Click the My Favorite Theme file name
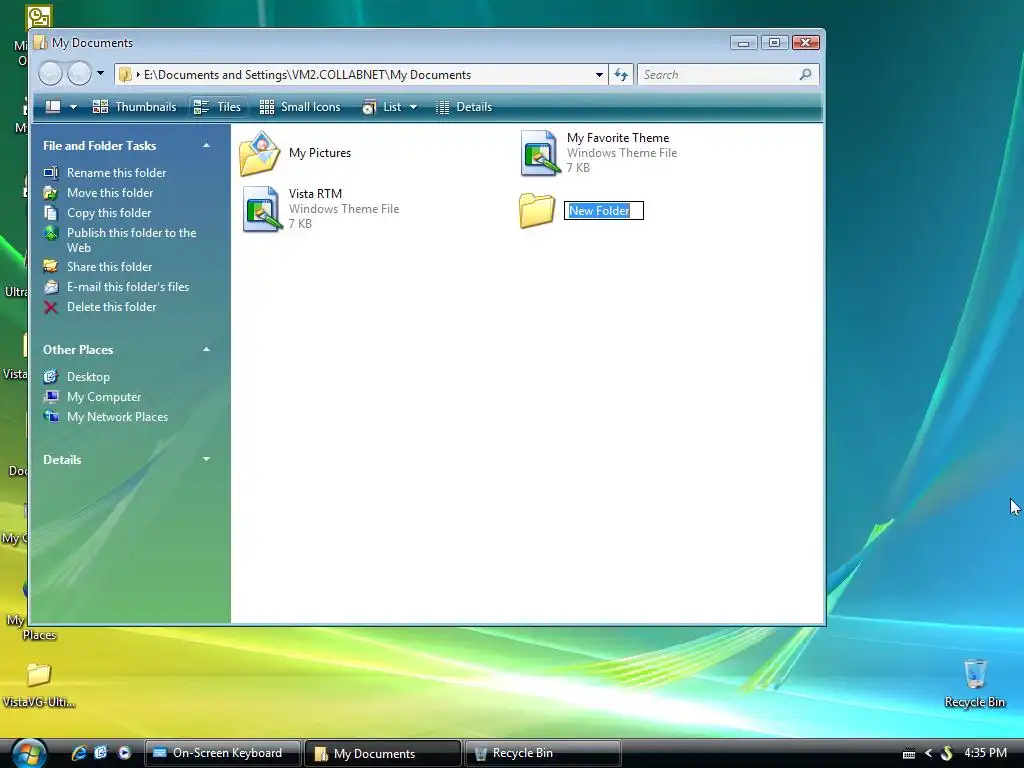The width and height of the screenshot is (1024, 768). click(x=618, y=138)
